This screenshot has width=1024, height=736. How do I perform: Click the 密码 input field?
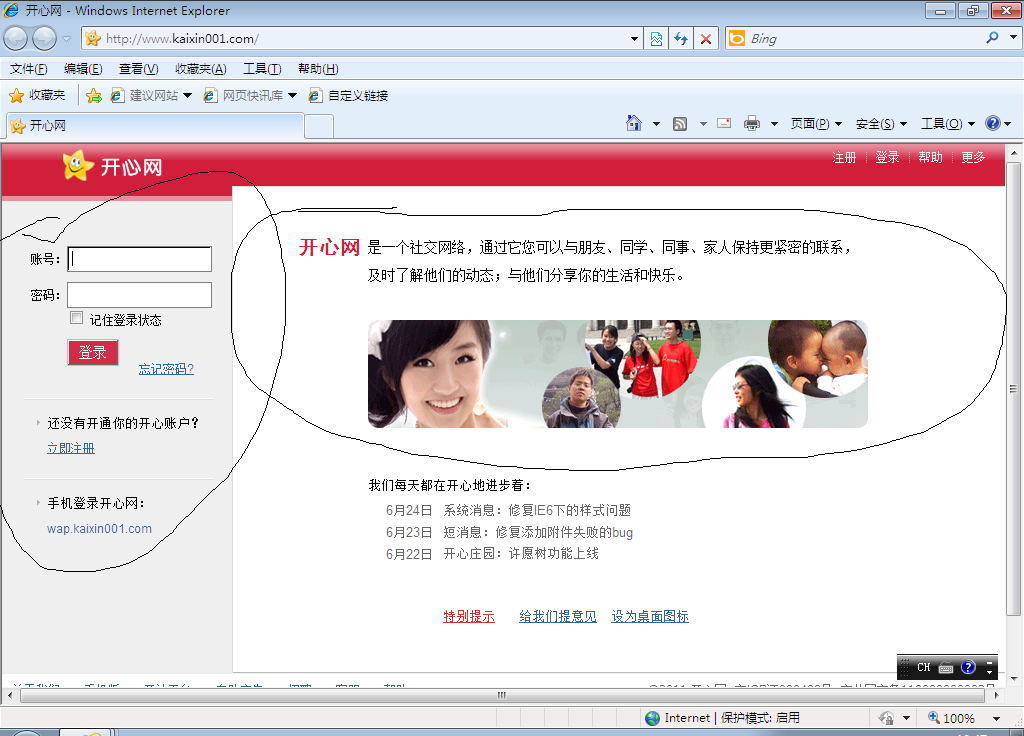(140, 295)
